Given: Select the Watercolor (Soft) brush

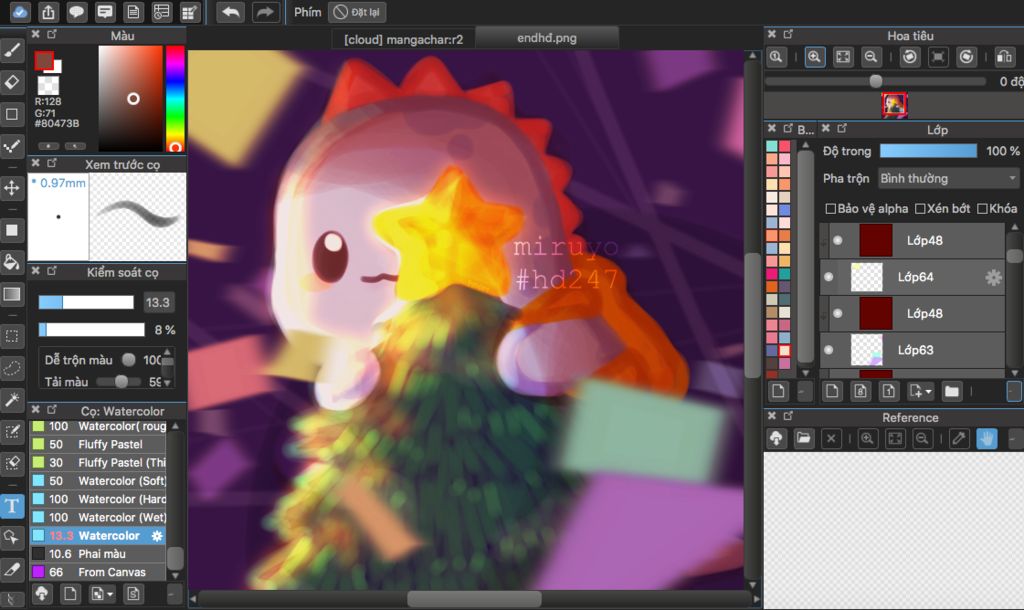Looking at the screenshot, I should tap(98, 481).
